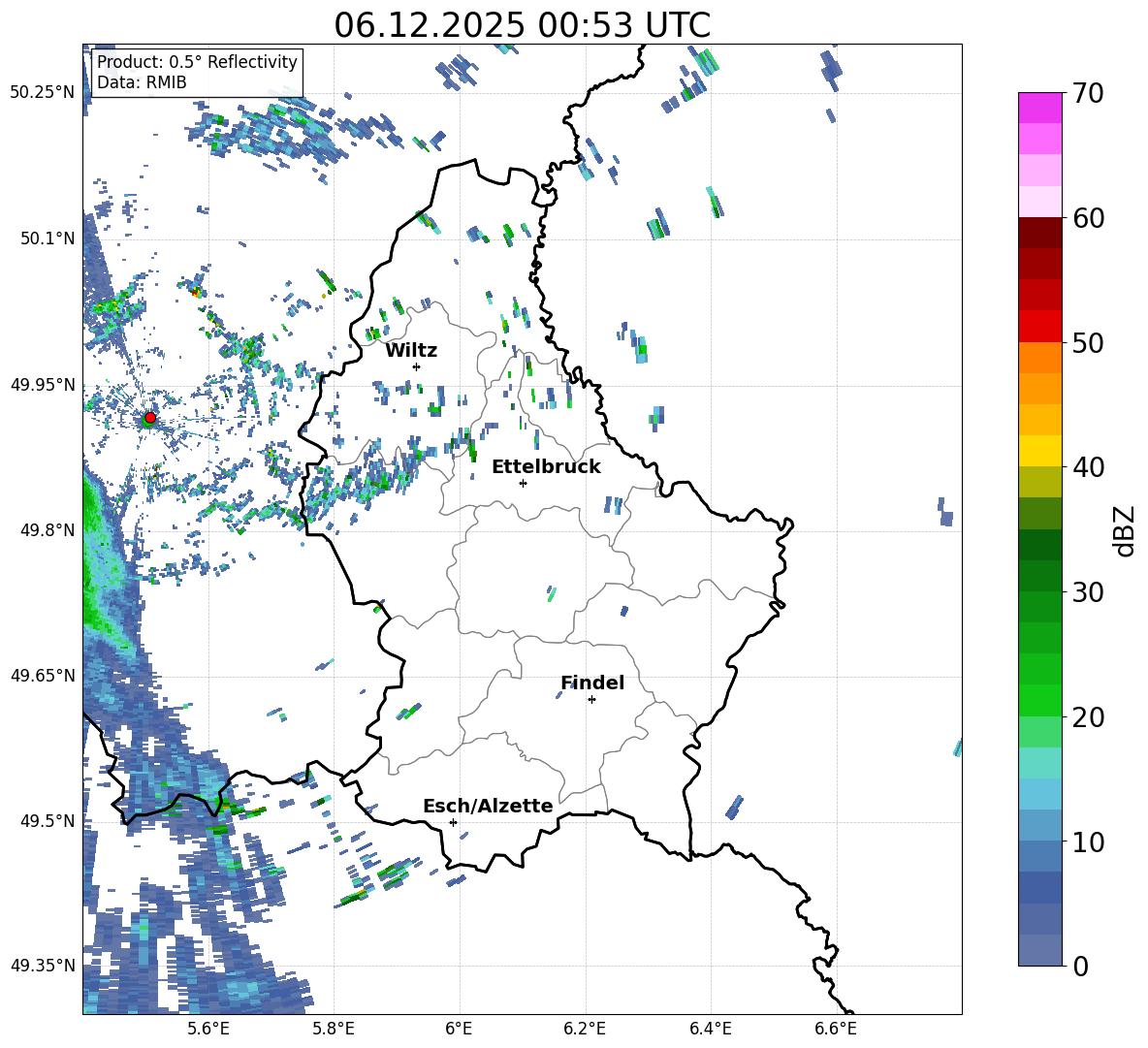Select the Esch/Alzette city label
Viewport: 1148px width, 1048px height.
(x=488, y=806)
